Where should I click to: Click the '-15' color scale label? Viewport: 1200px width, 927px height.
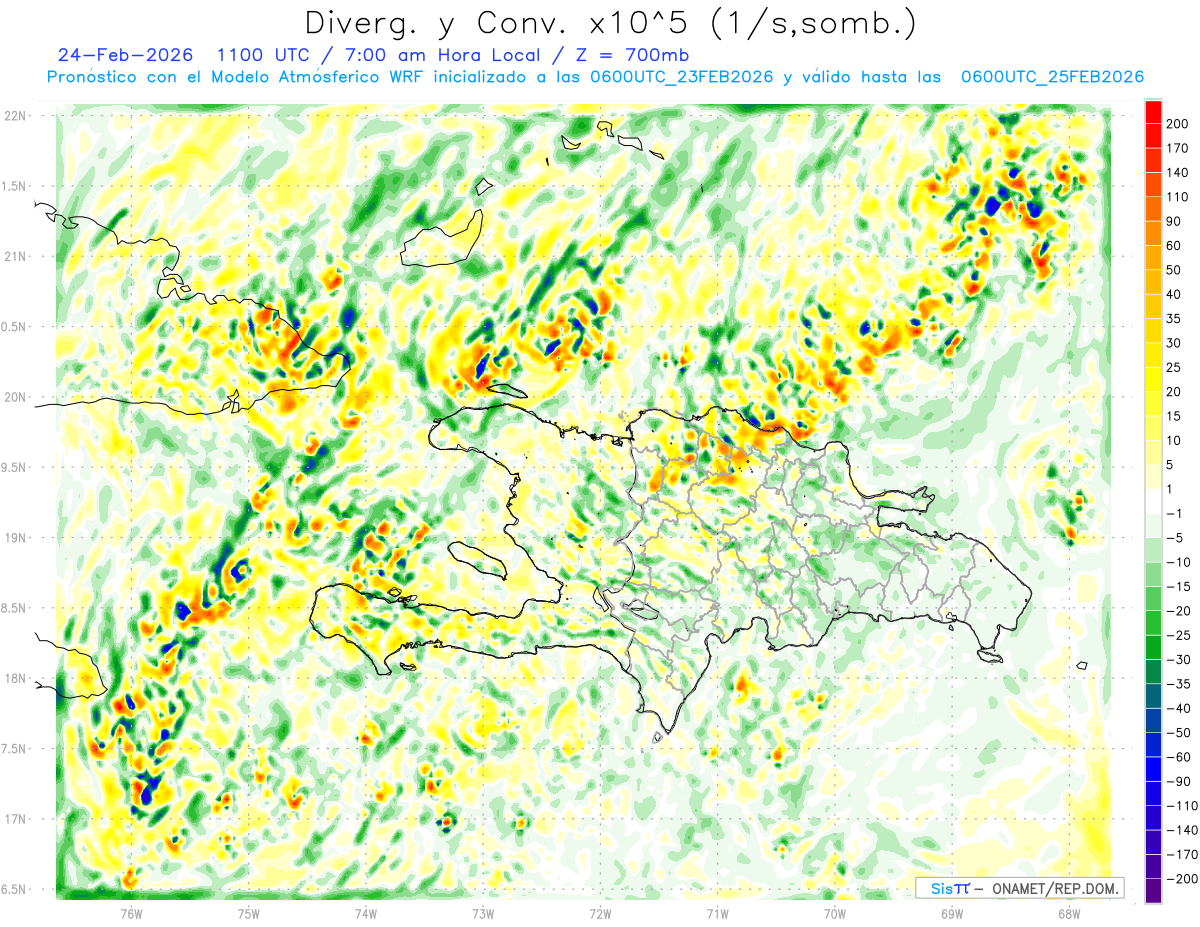[x=1177, y=586]
